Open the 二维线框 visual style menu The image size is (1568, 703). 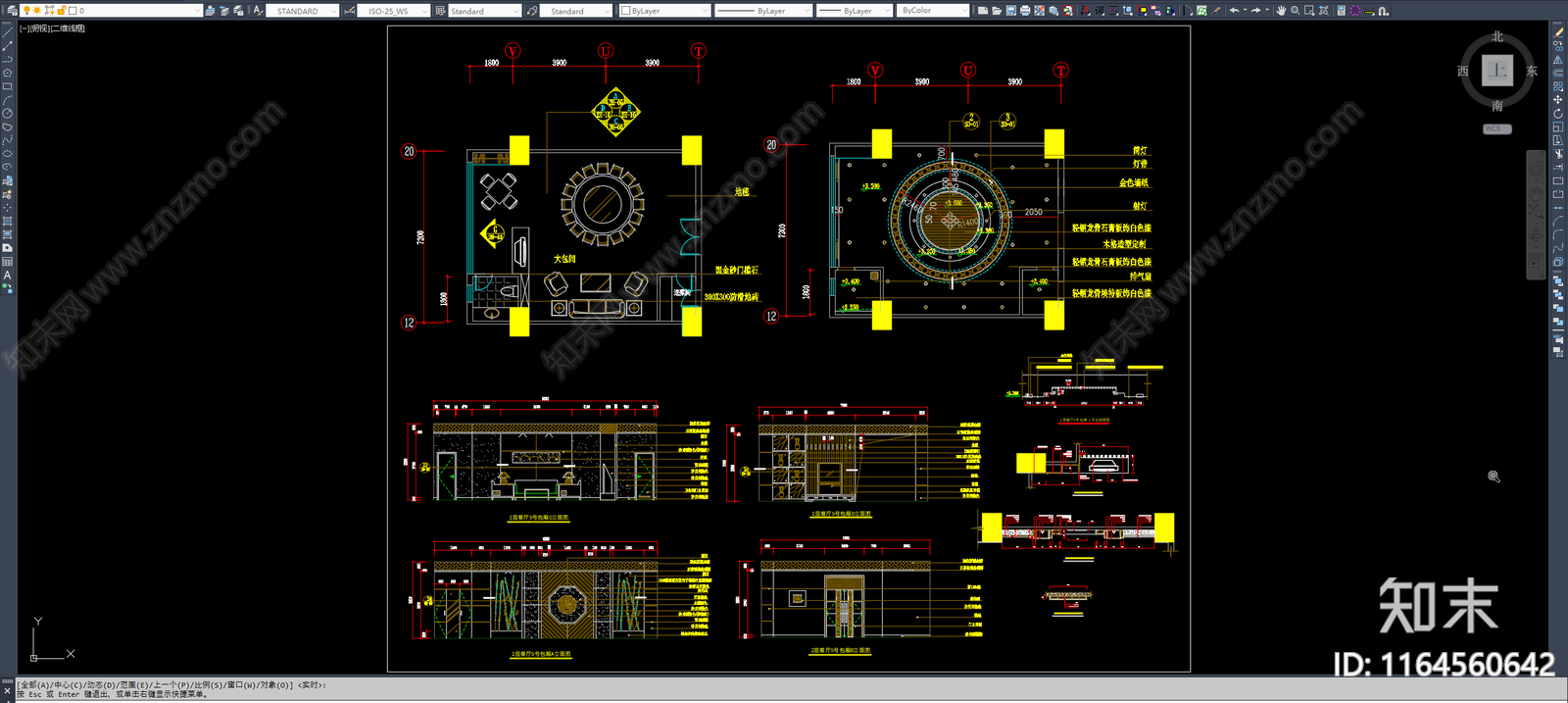point(68,28)
